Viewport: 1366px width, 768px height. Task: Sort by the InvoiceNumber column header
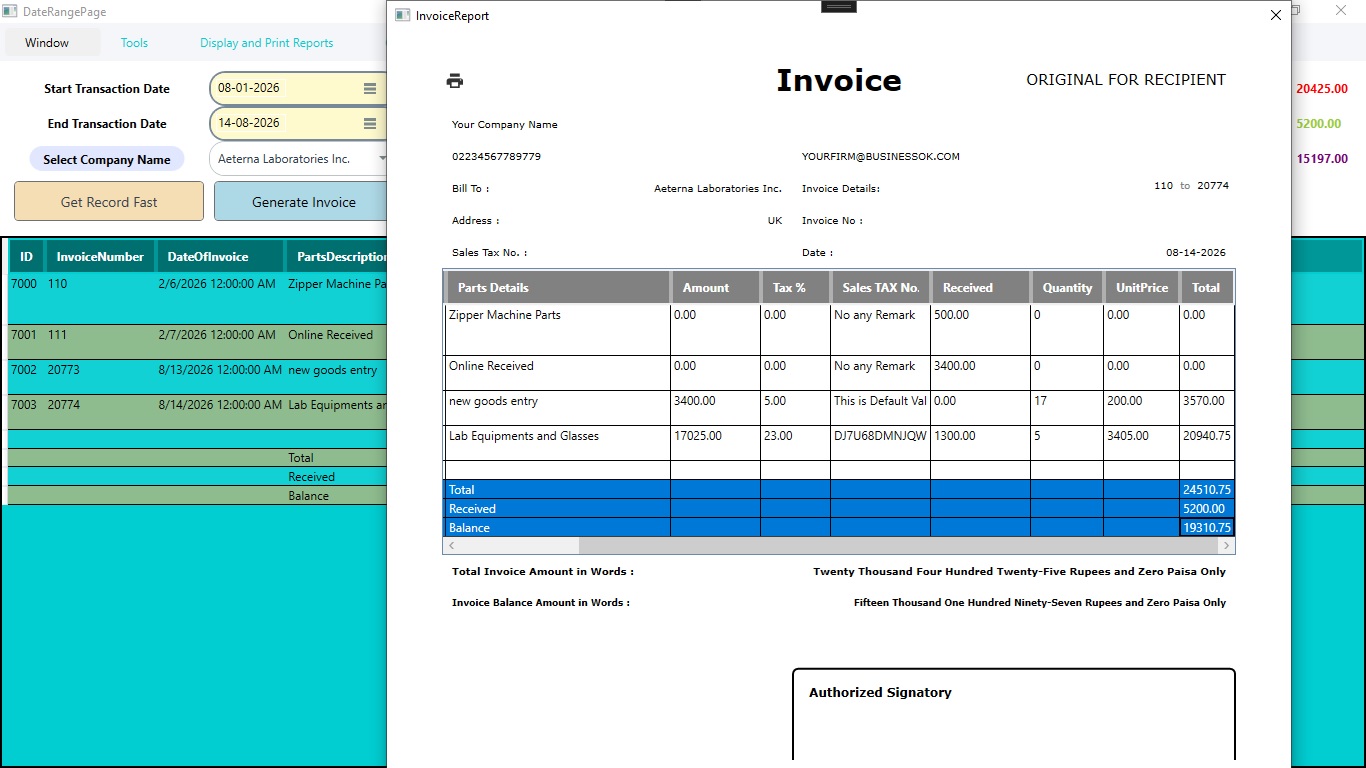click(x=100, y=257)
